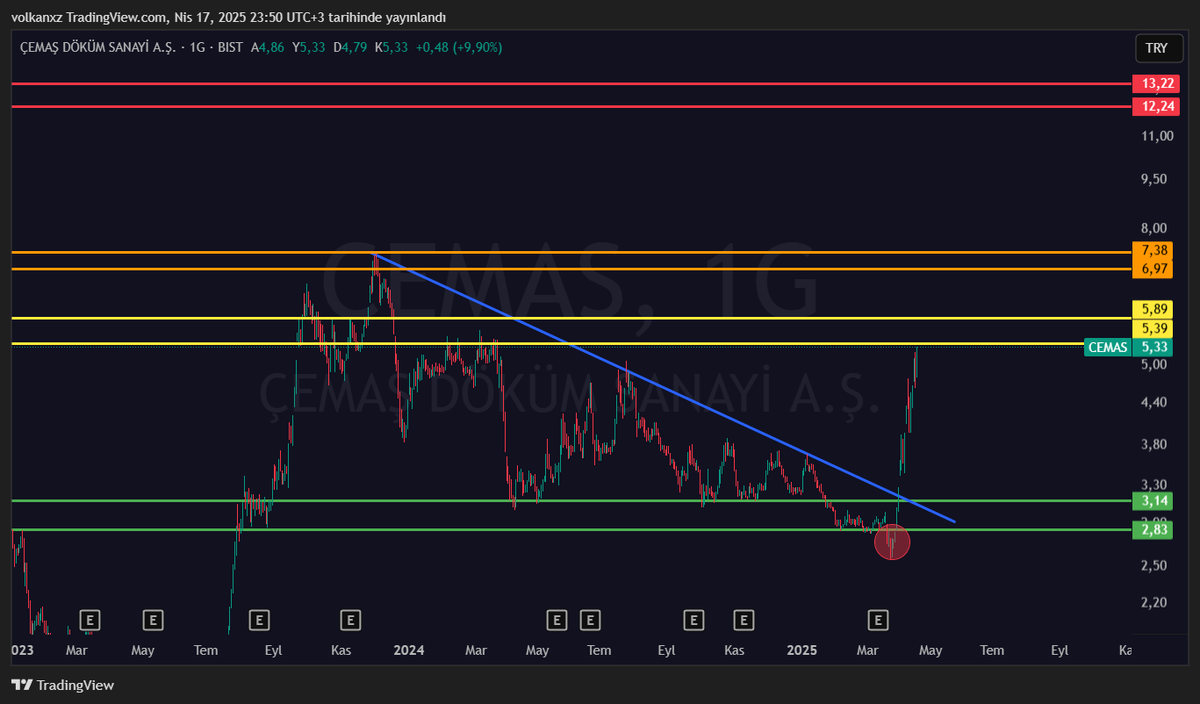Click the rightmost E earnings marker near Mar 2025
The height and width of the screenshot is (704, 1200).
click(x=879, y=620)
